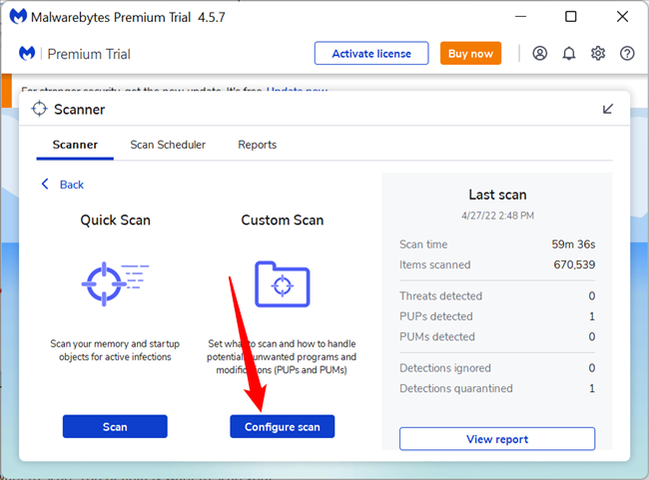The height and width of the screenshot is (480, 649).
Task: Open the account profile icon
Action: [x=541, y=53]
